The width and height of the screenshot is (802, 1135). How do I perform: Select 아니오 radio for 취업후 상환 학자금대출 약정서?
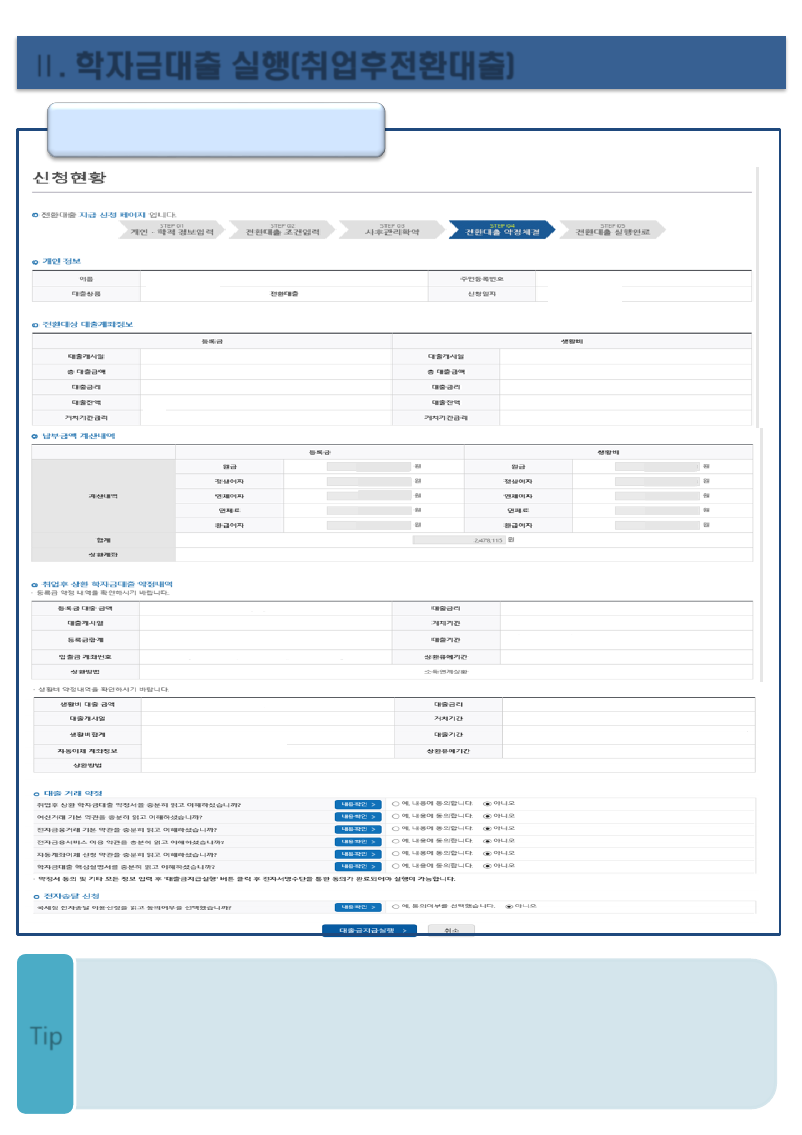click(487, 803)
